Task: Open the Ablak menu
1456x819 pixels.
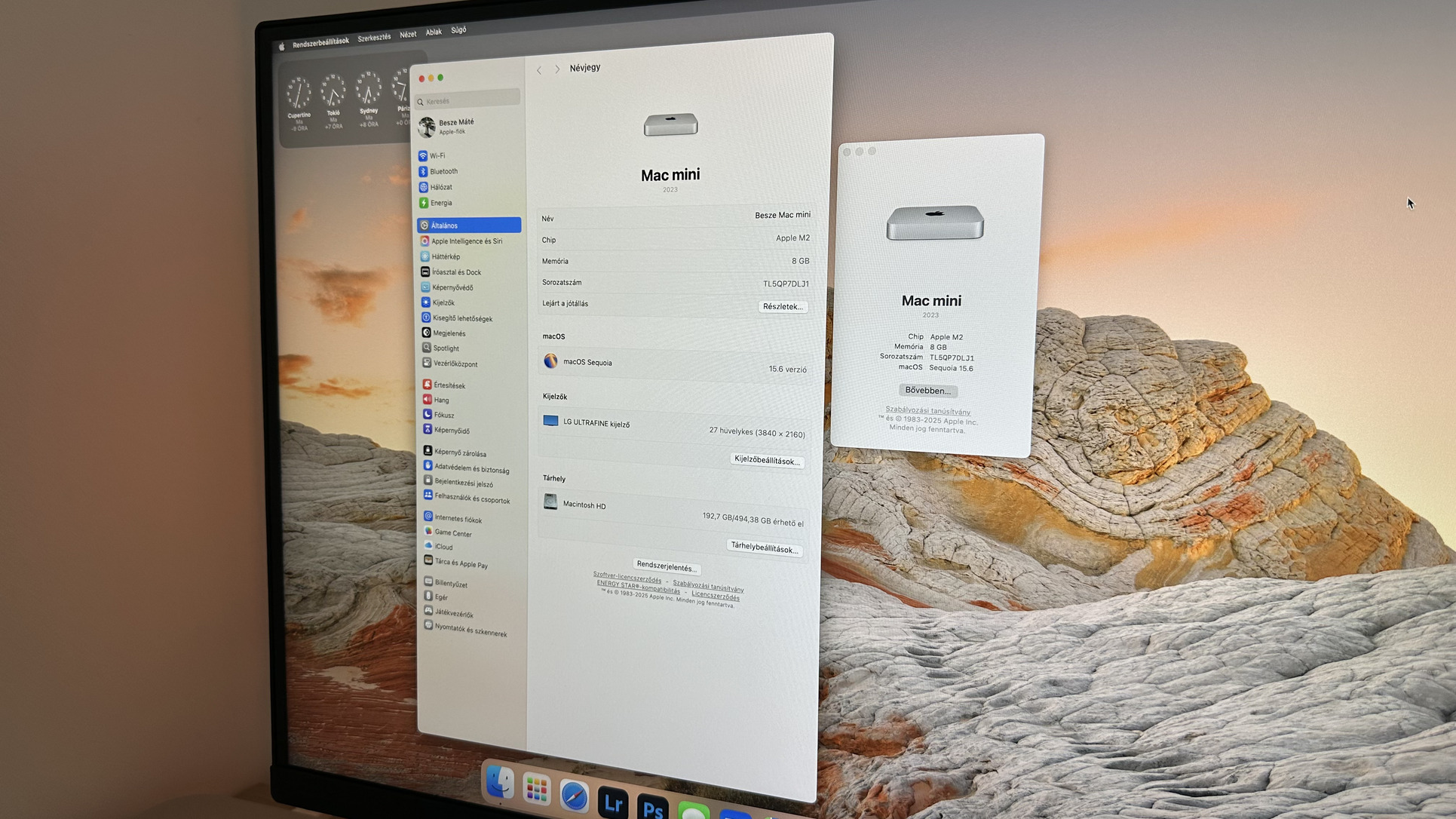Action: coord(434,32)
